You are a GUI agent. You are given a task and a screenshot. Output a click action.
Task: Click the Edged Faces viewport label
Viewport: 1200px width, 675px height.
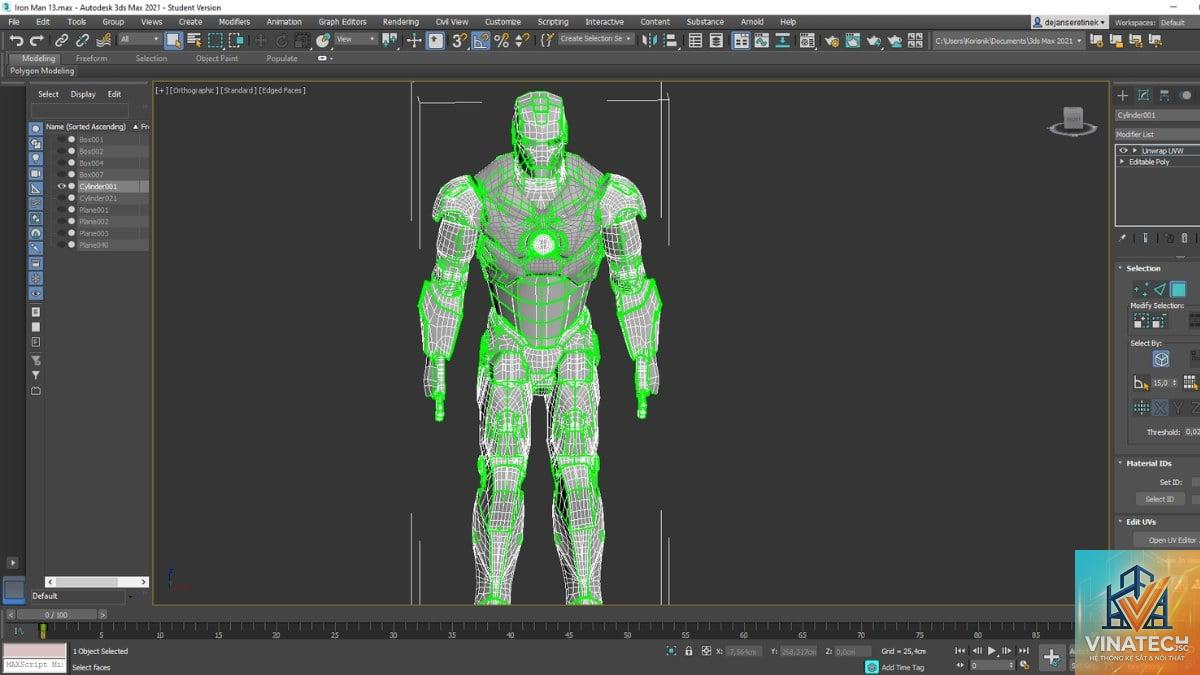coord(282,90)
